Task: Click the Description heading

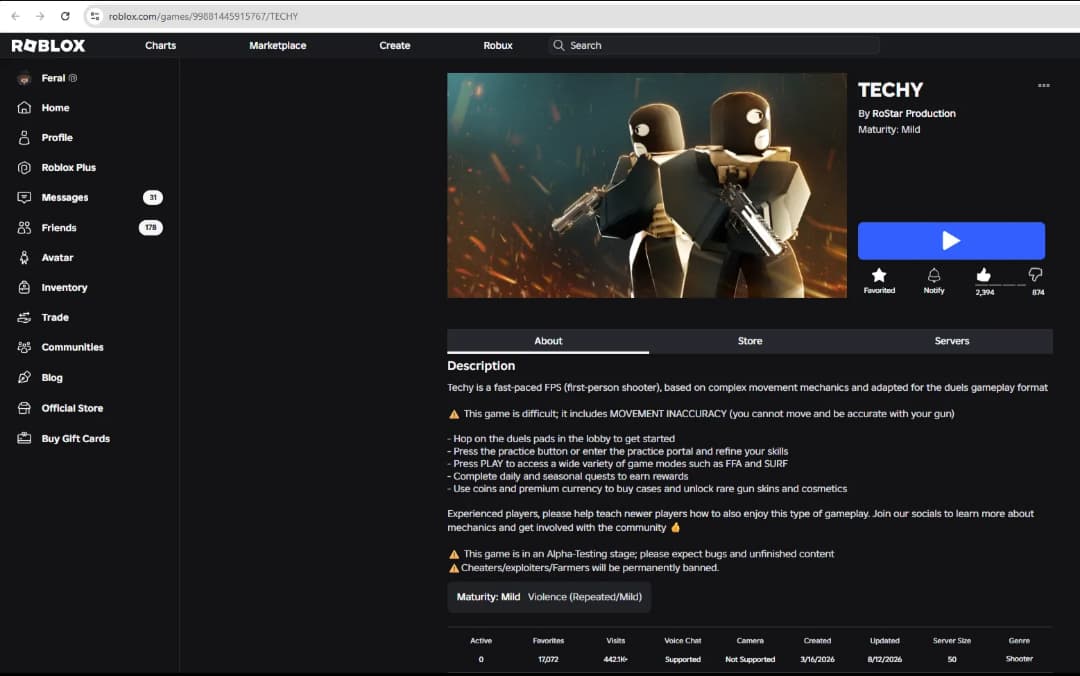Action: point(481,366)
